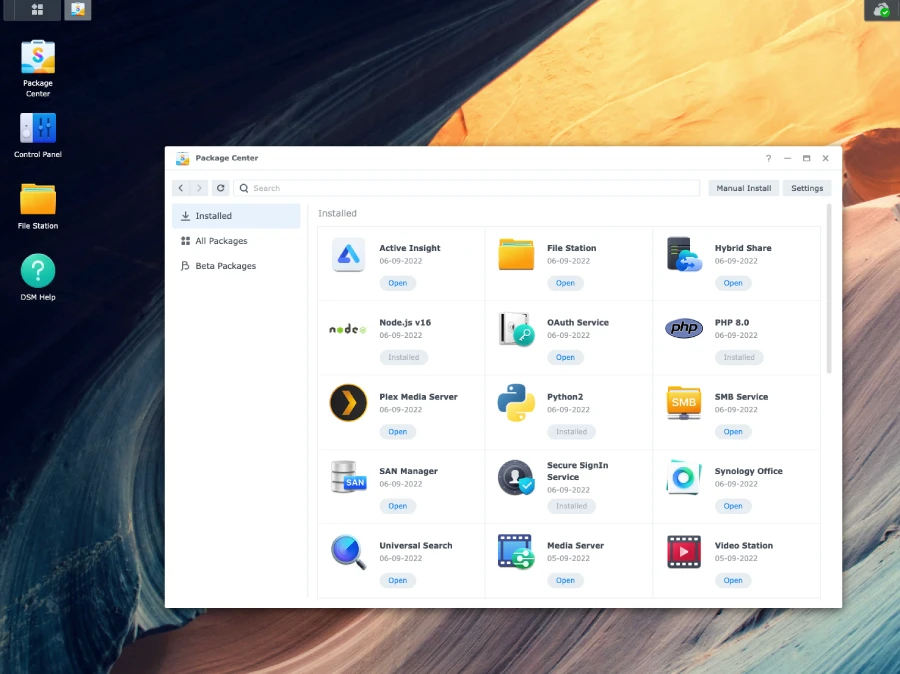900x674 pixels.
Task: Go back with the left arrow
Action: pos(181,188)
